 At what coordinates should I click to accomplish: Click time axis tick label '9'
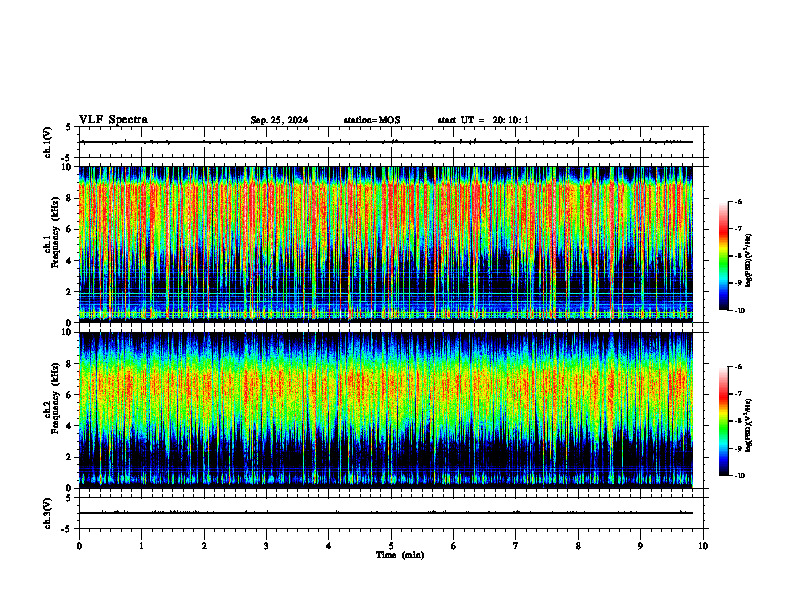click(x=640, y=546)
